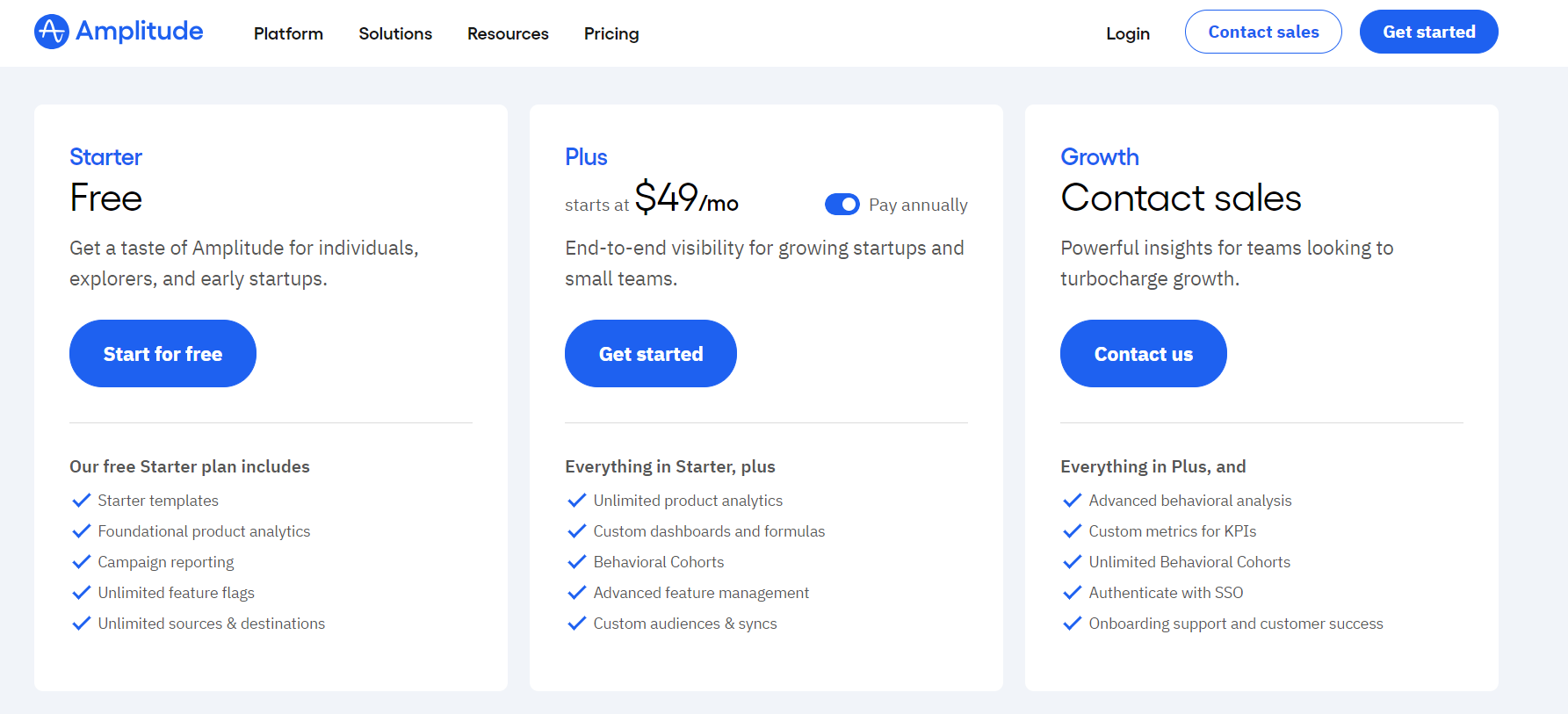The width and height of the screenshot is (1568, 714).
Task: Expand the Solutions navigation menu
Action: [x=395, y=33]
